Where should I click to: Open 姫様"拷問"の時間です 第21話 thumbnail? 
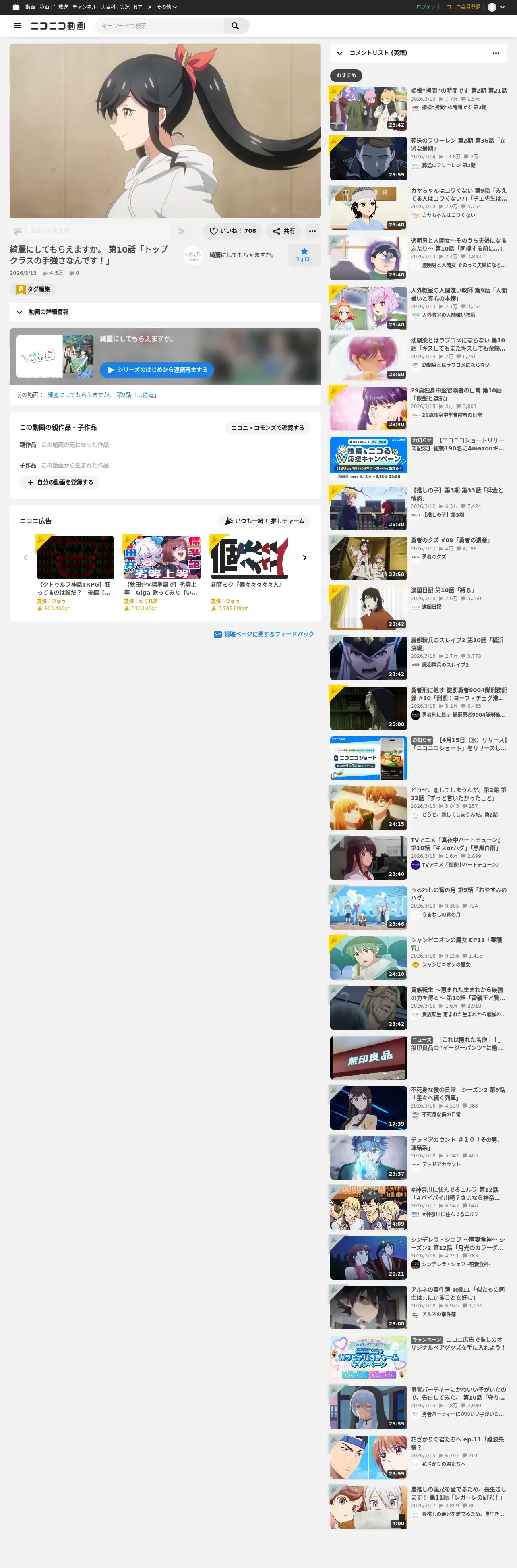pos(368,108)
